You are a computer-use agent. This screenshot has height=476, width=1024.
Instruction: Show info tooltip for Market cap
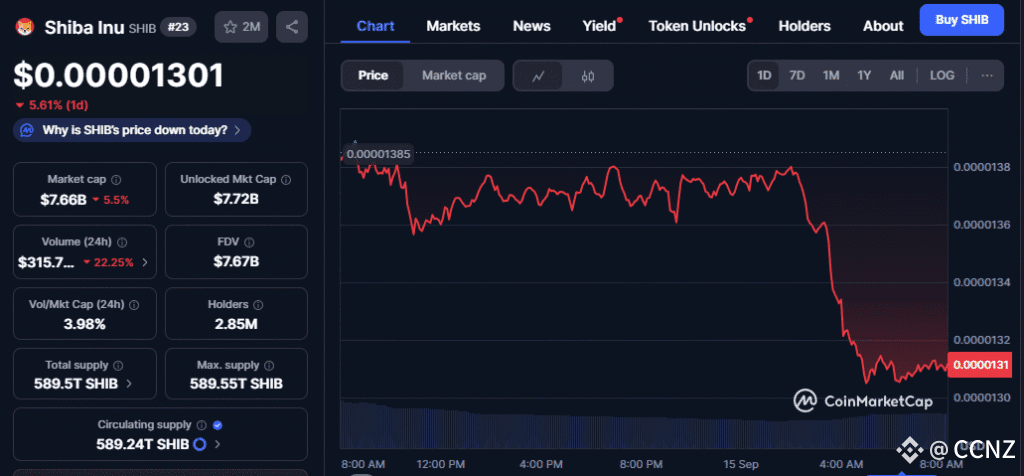point(116,180)
